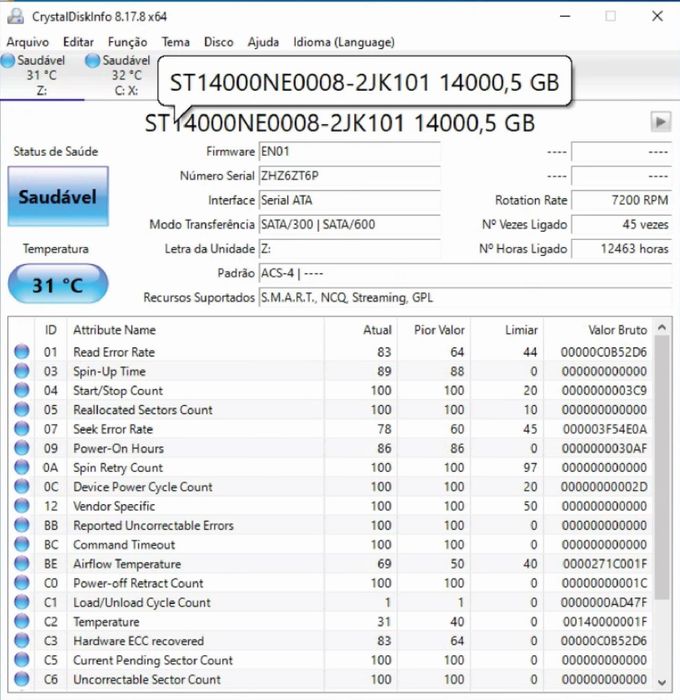The image size is (680, 700).
Task: Click the status orb for Spin Retry Count
Action: 21,467
